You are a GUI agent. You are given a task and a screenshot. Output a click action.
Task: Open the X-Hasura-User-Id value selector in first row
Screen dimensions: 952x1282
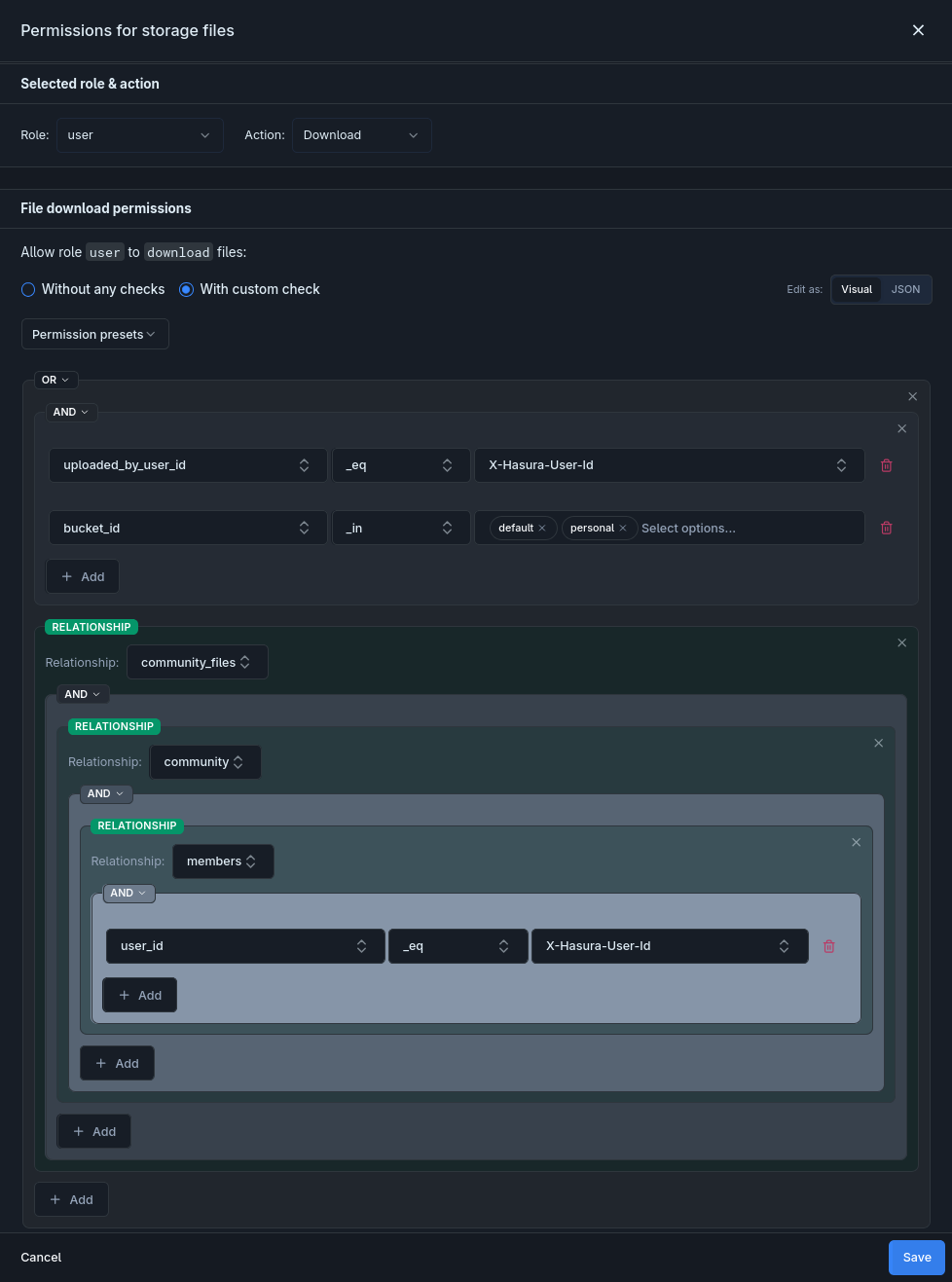(669, 465)
